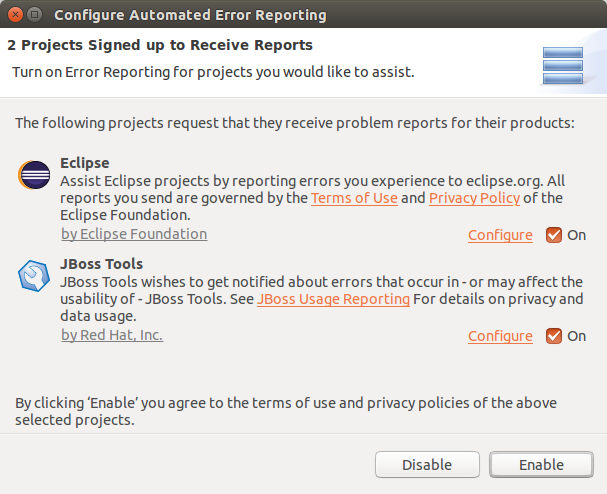This screenshot has height=494, width=607.
Task: Toggle the Eclipse 'On' checkbox
Action: [554, 235]
